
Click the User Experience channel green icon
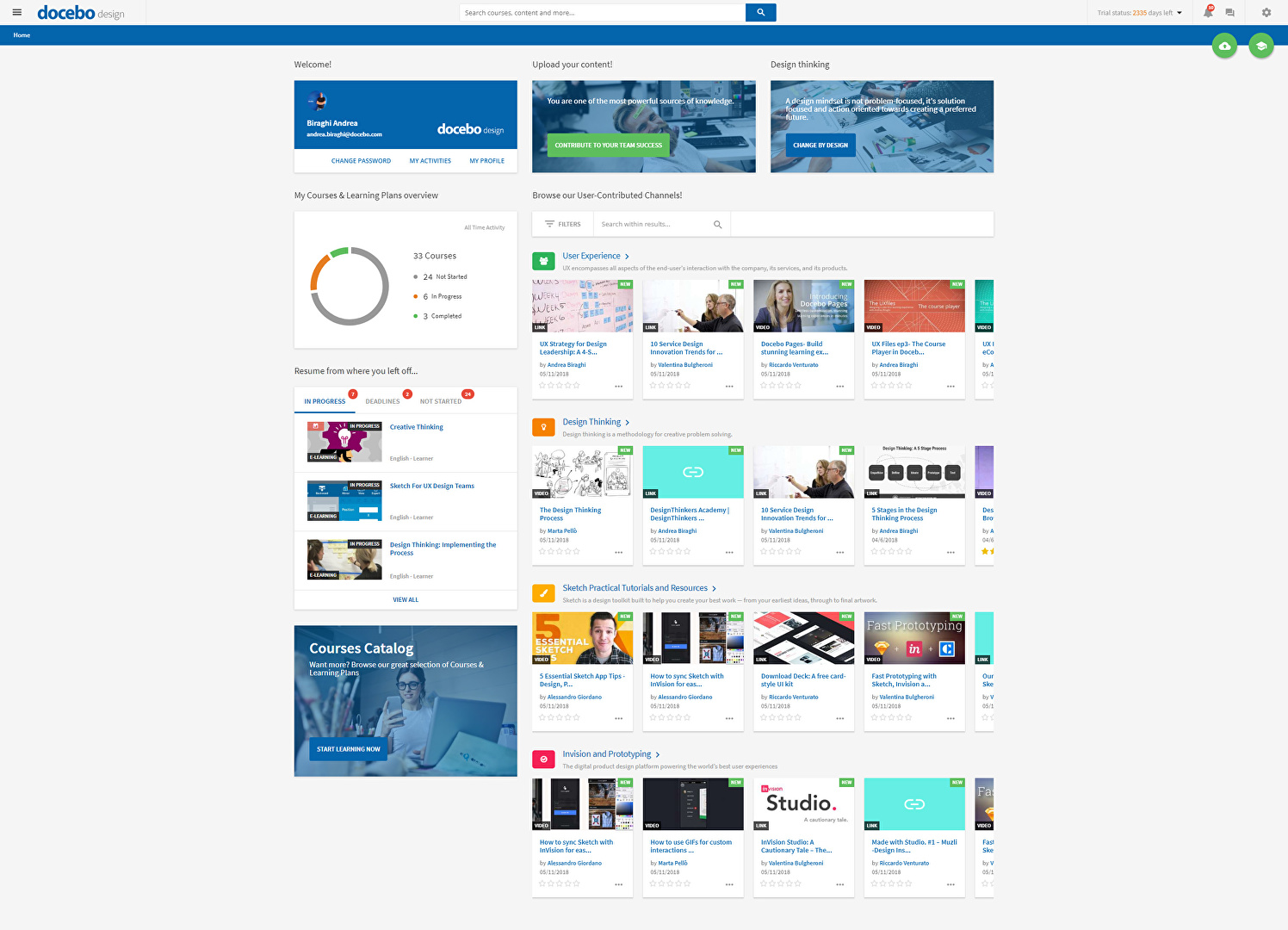tap(543, 260)
